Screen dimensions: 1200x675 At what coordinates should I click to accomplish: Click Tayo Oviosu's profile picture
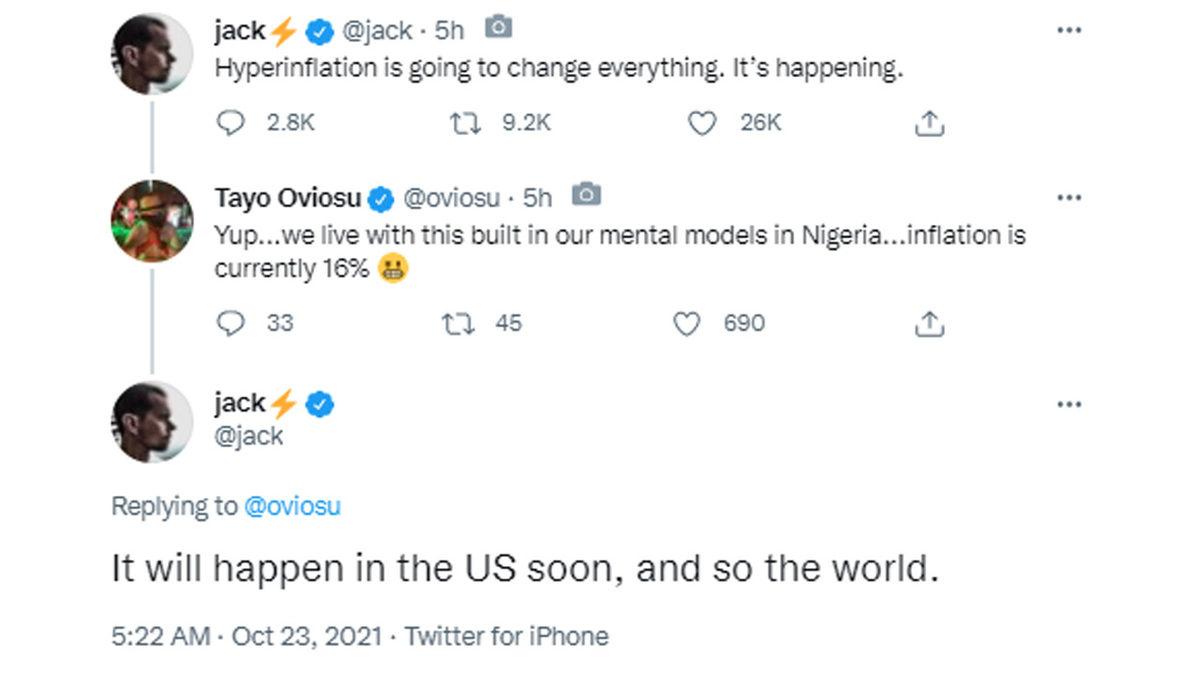pos(151,221)
